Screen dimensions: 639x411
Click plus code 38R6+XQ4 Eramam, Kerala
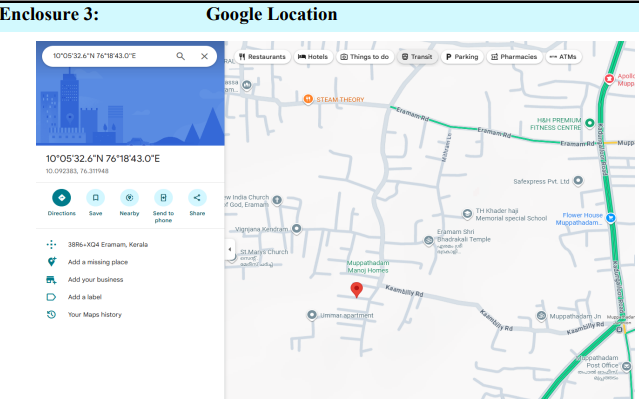(108, 244)
